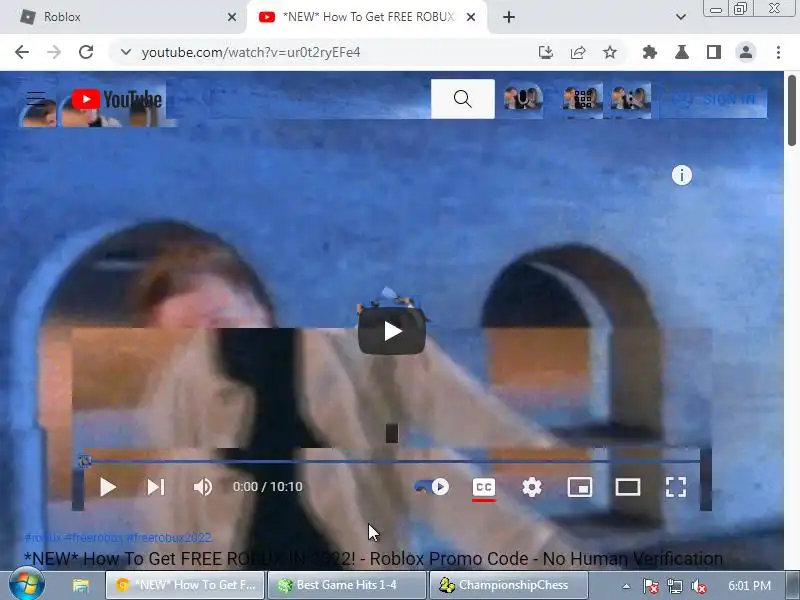Play video with large center button
The width and height of the screenshot is (800, 600).
[392, 331]
